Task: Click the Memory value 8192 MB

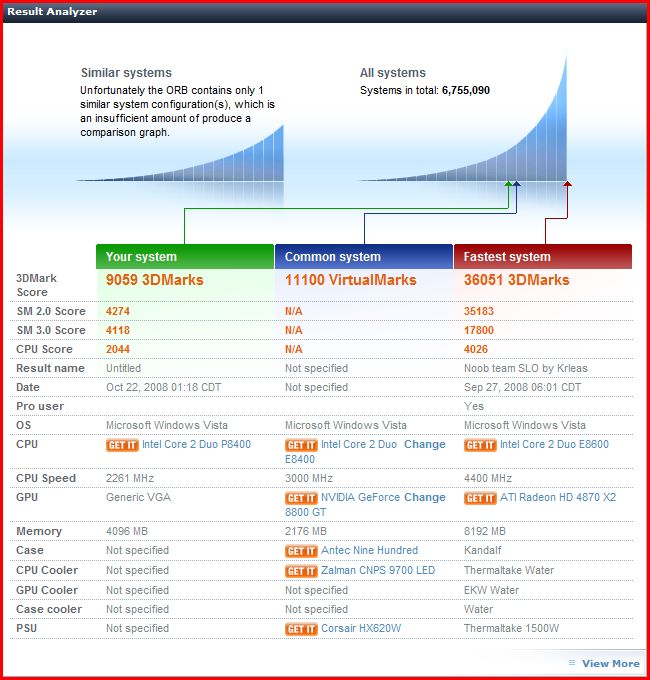Action: click(x=485, y=531)
